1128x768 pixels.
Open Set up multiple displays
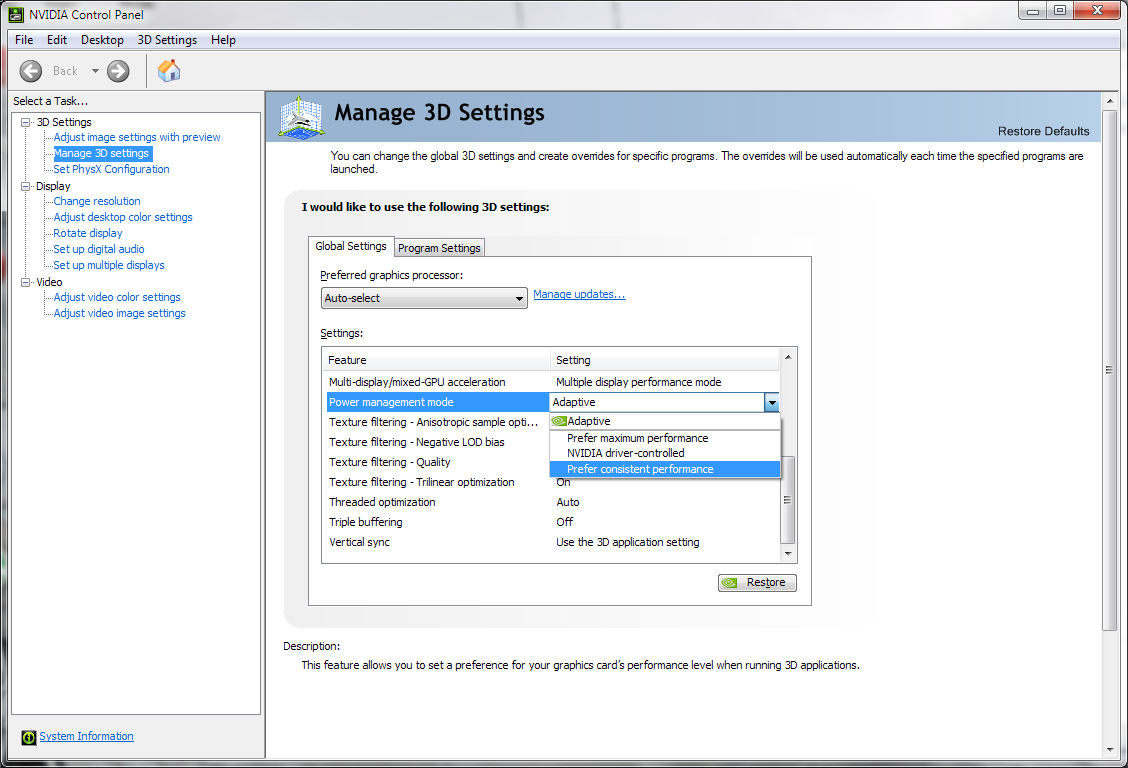(109, 265)
